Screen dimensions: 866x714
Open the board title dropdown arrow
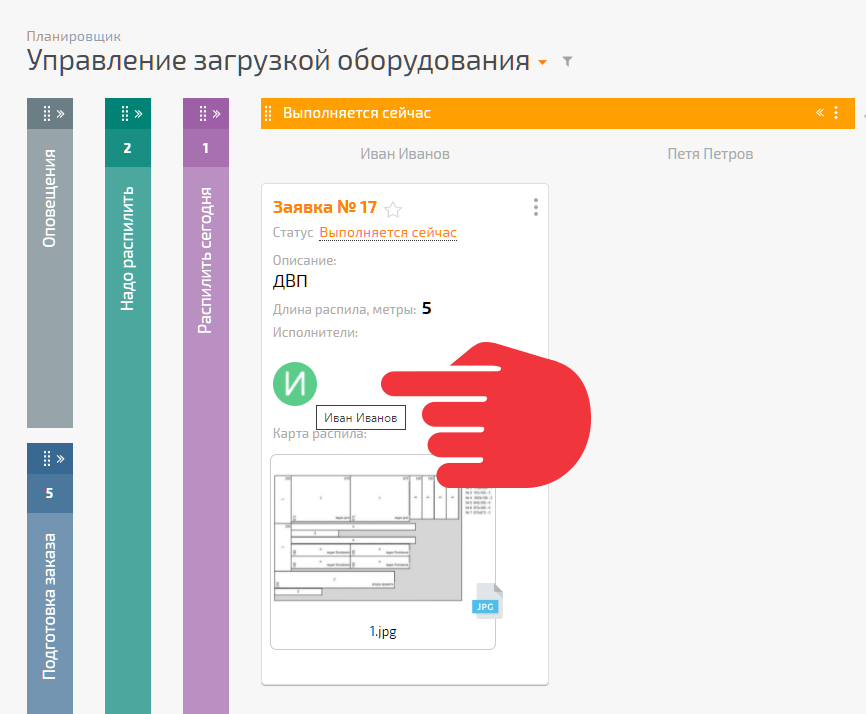(542, 62)
